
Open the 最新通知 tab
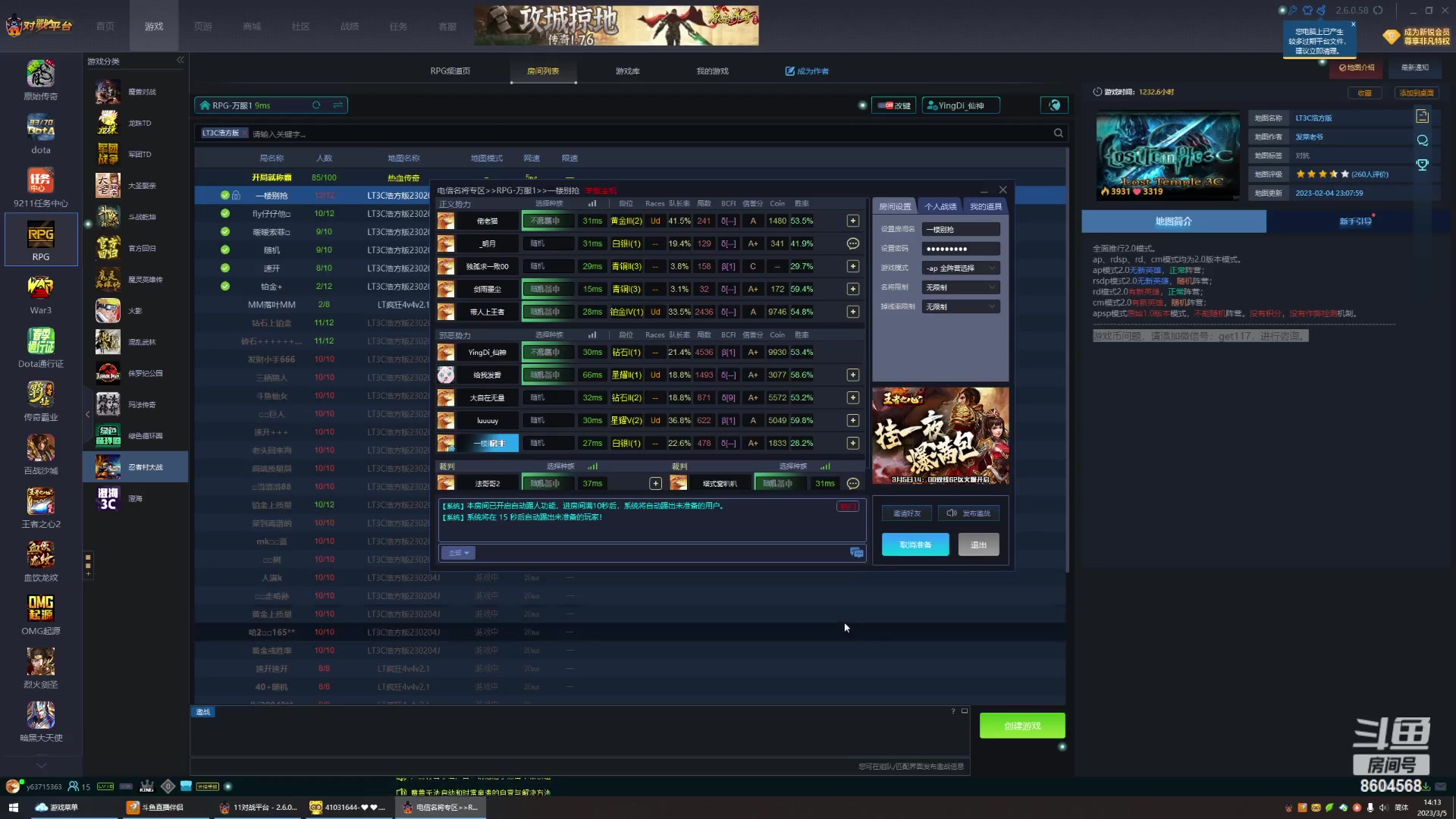coord(1414,67)
